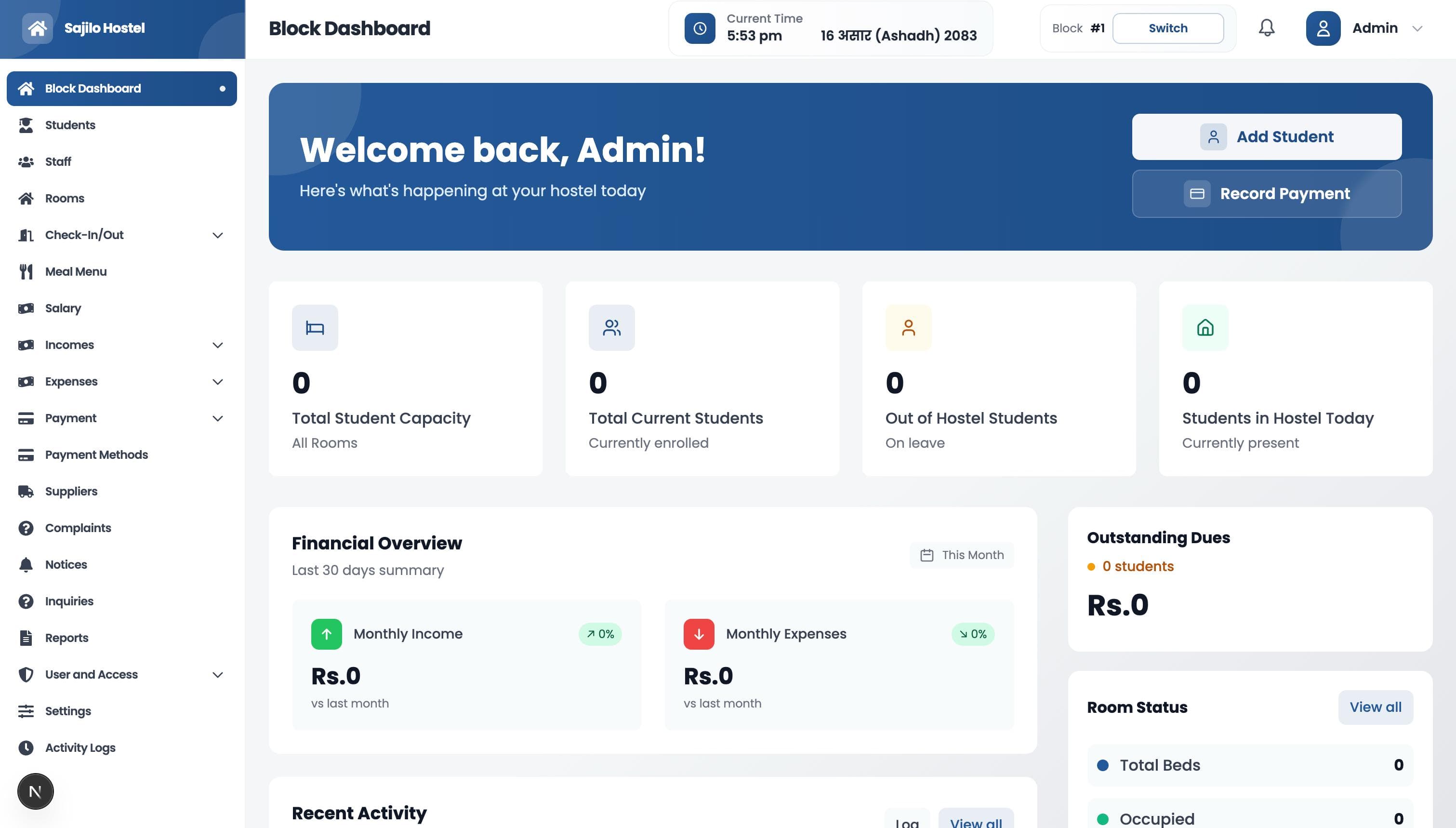
Task: Expand the Expenses submenu chevron
Action: pos(217,382)
